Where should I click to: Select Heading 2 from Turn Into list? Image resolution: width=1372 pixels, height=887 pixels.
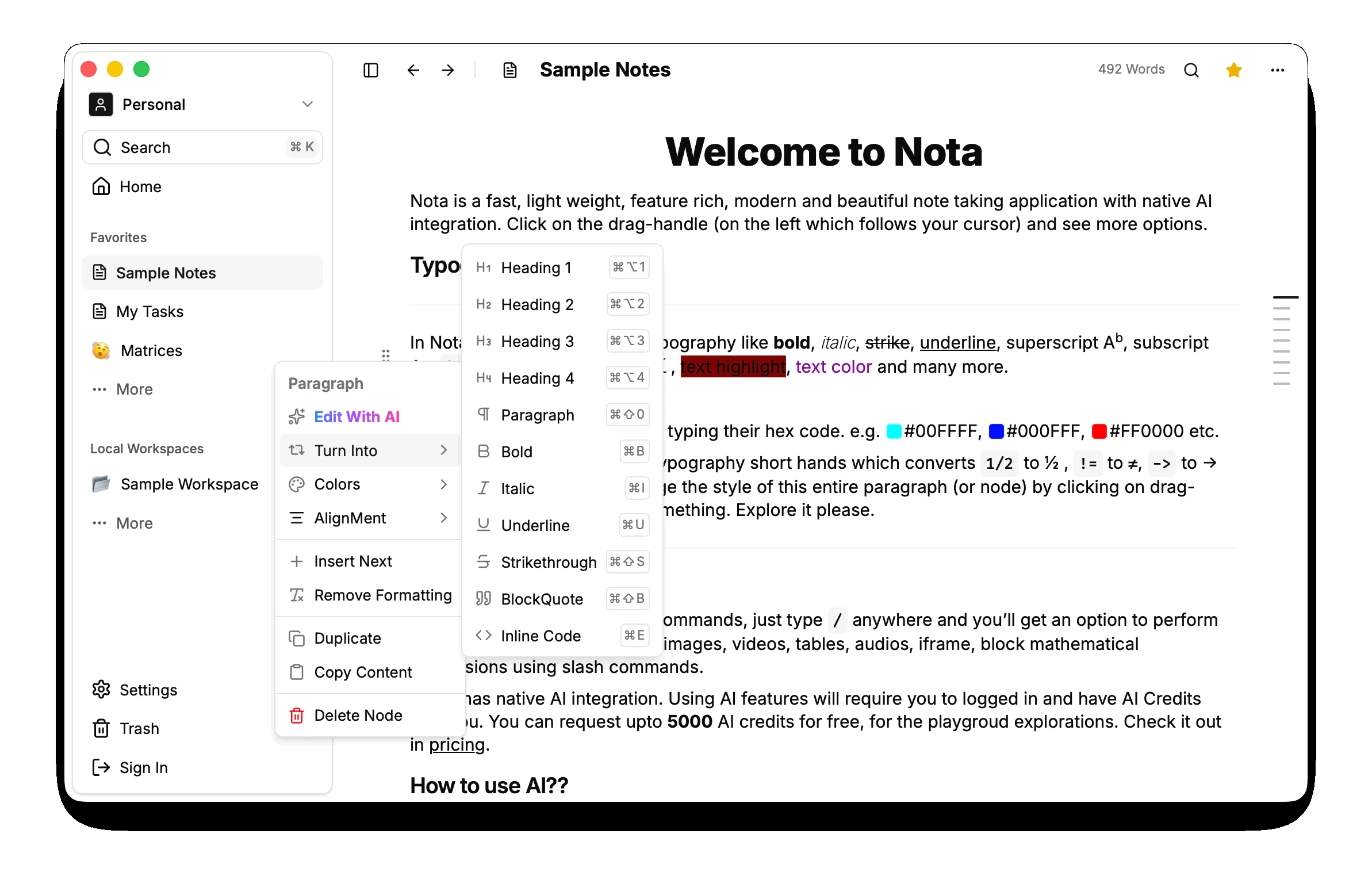click(x=536, y=304)
